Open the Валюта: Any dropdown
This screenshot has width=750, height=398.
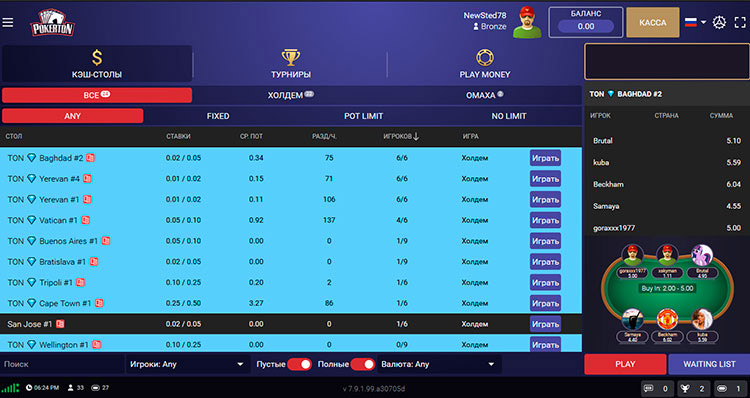(x=439, y=364)
